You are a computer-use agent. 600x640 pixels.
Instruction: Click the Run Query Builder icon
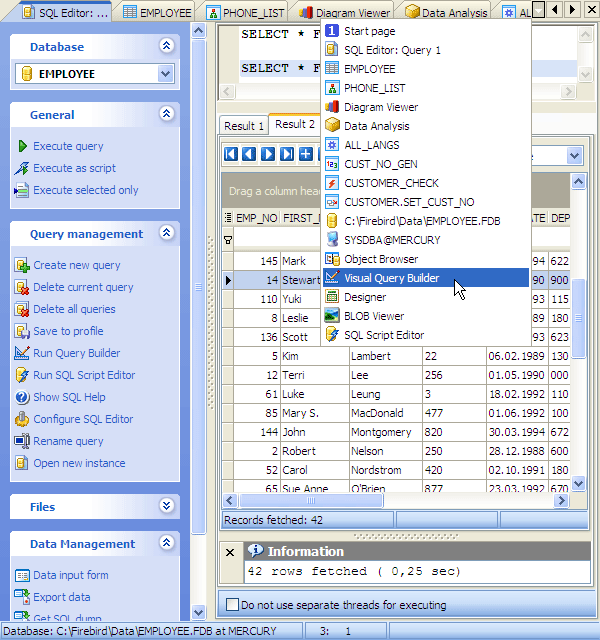tap(22, 353)
